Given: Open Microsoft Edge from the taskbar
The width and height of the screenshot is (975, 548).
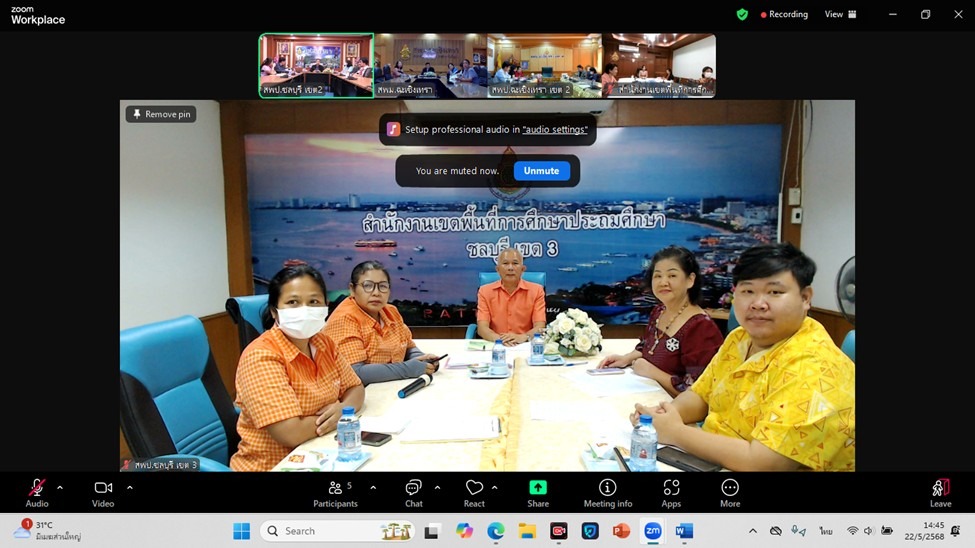Looking at the screenshot, I should [496, 531].
